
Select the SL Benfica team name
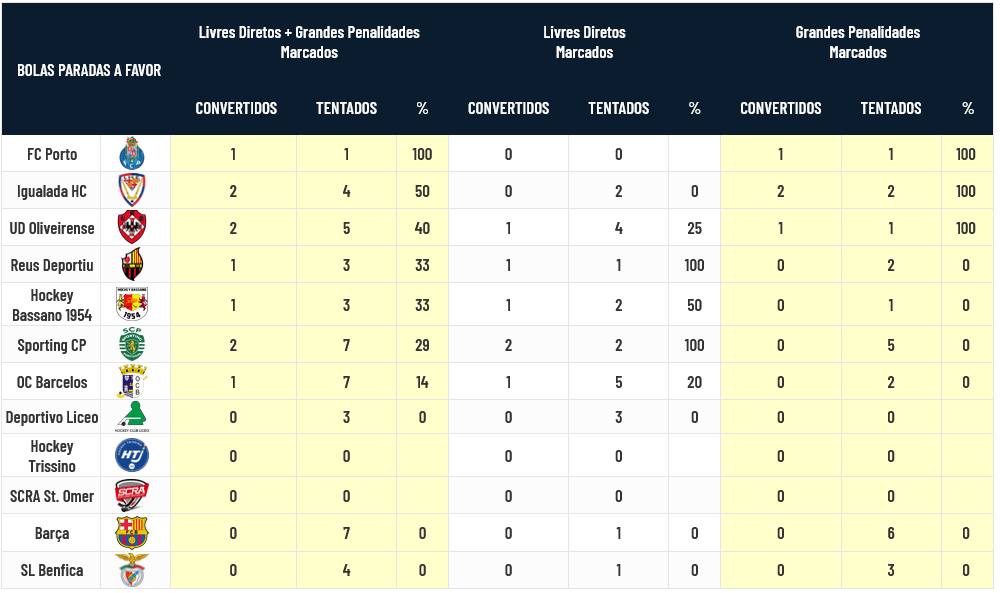pos(52,570)
